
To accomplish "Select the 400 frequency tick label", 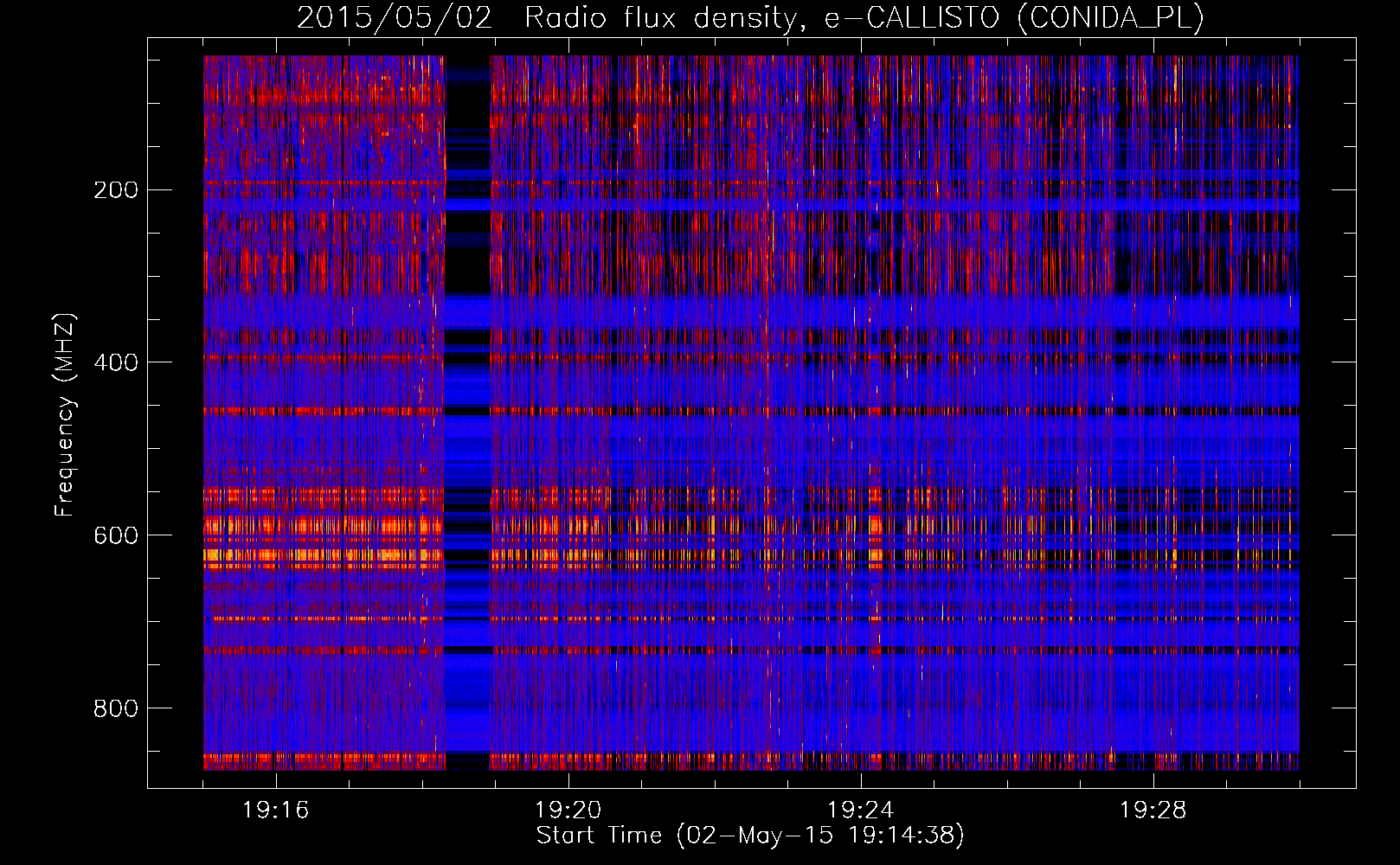I will click(x=115, y=363).
